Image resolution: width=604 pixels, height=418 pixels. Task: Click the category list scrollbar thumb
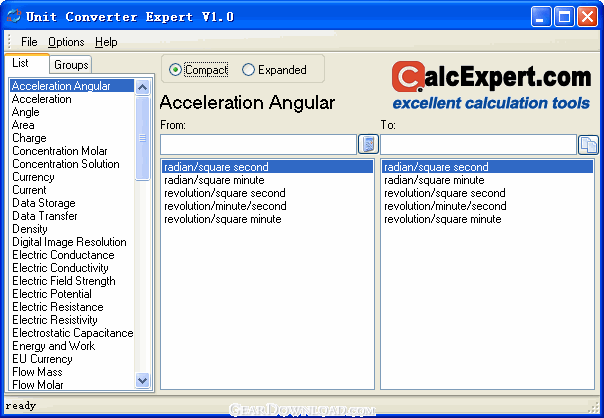point(143,138)
